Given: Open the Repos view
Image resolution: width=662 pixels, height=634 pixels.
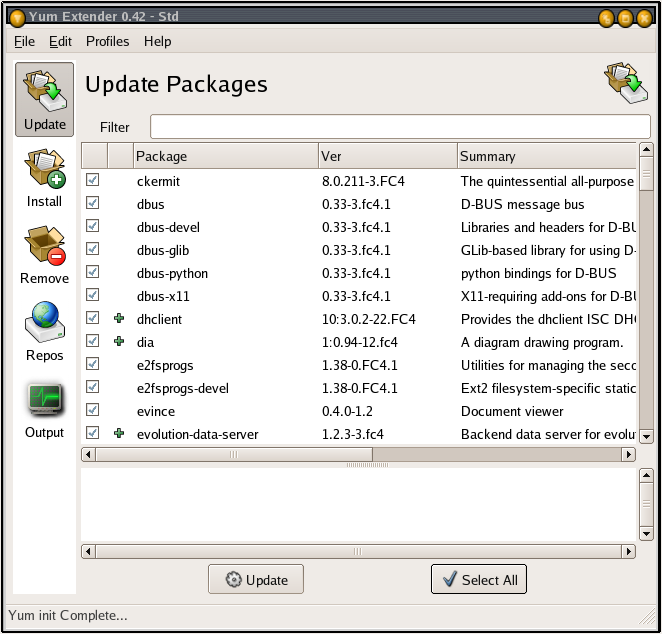Looking at the screenshot, I should 44,332.
